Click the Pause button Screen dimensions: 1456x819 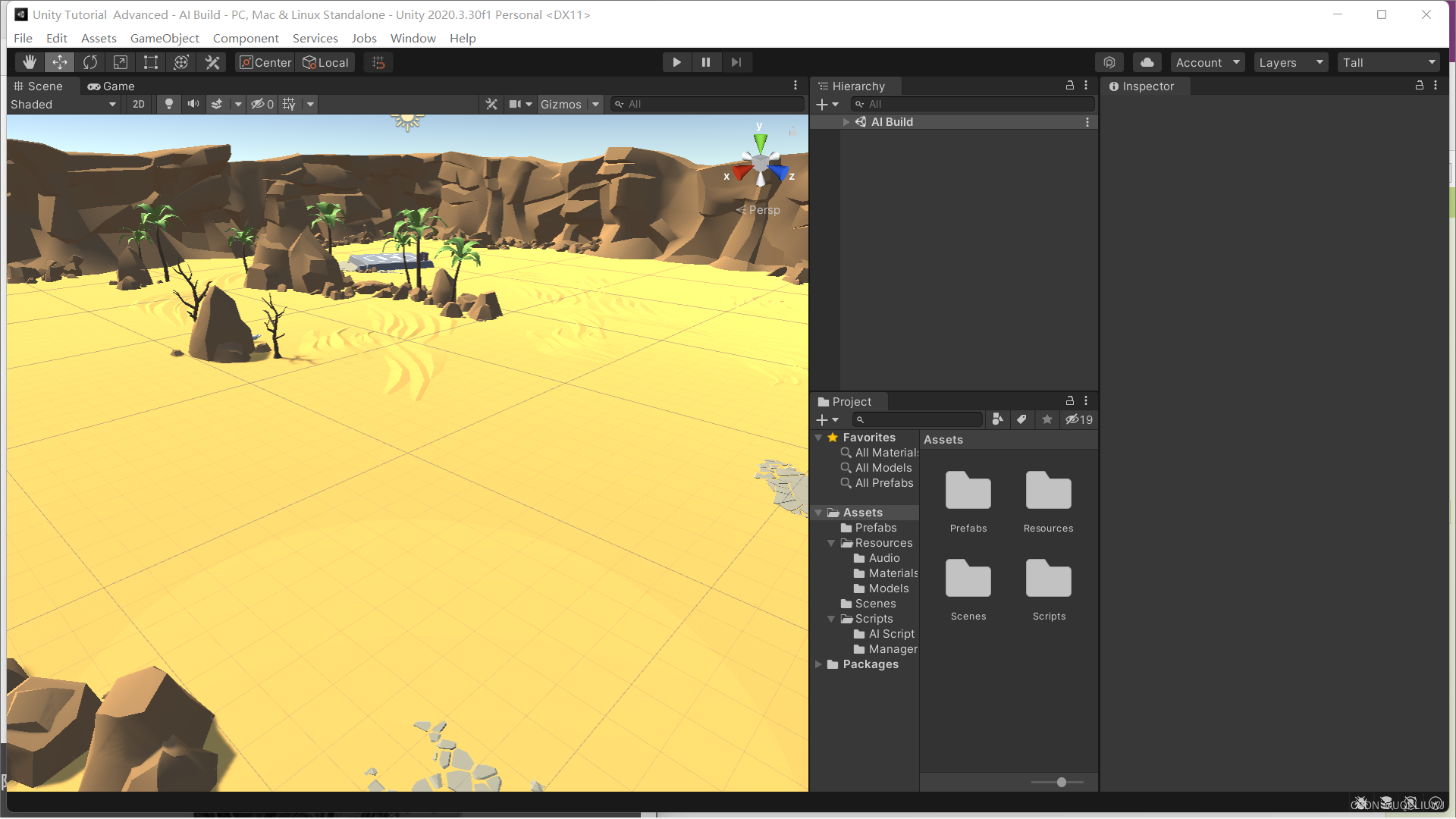(x=706, y=62)
